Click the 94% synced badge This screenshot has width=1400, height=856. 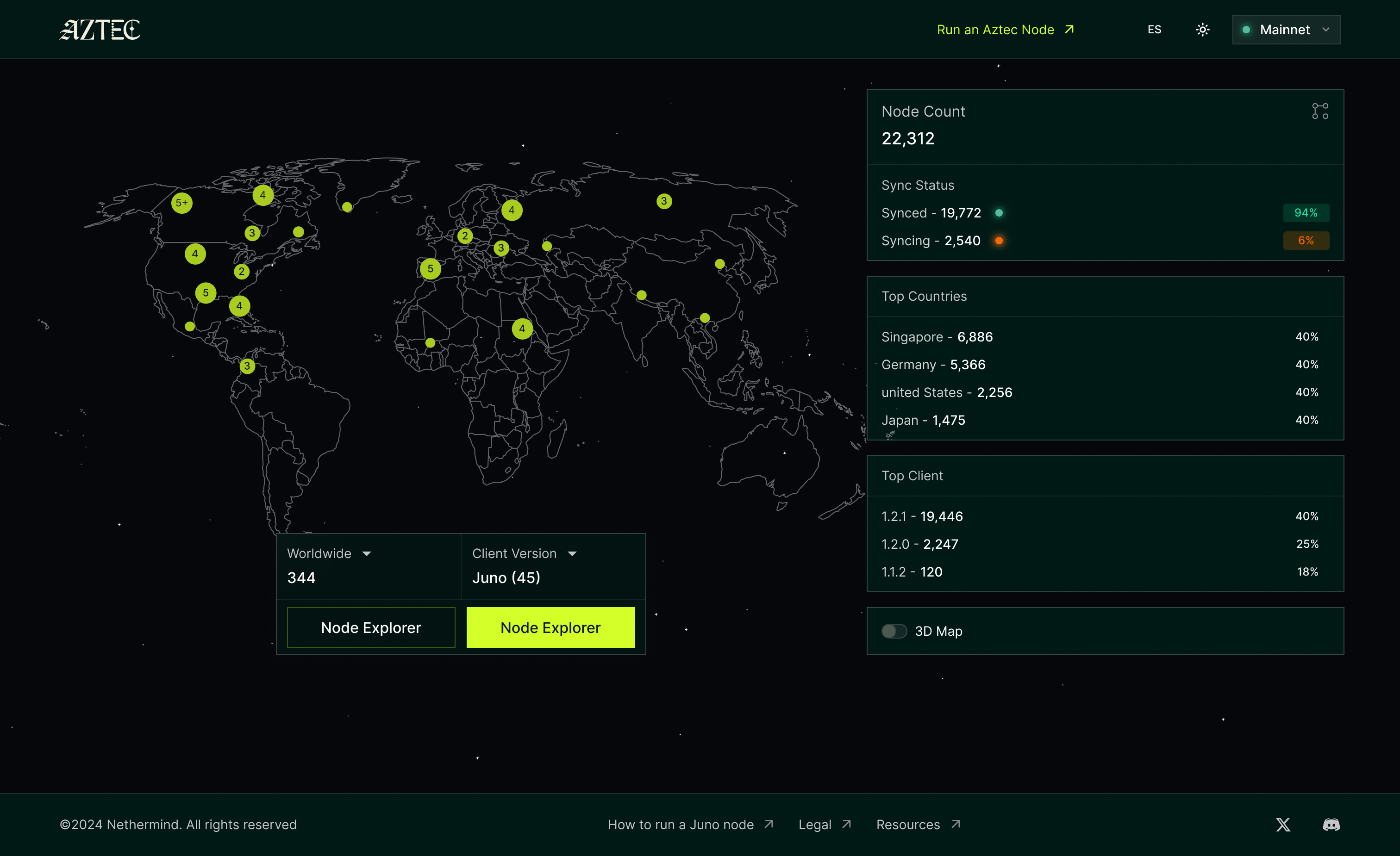point(1306,213)
